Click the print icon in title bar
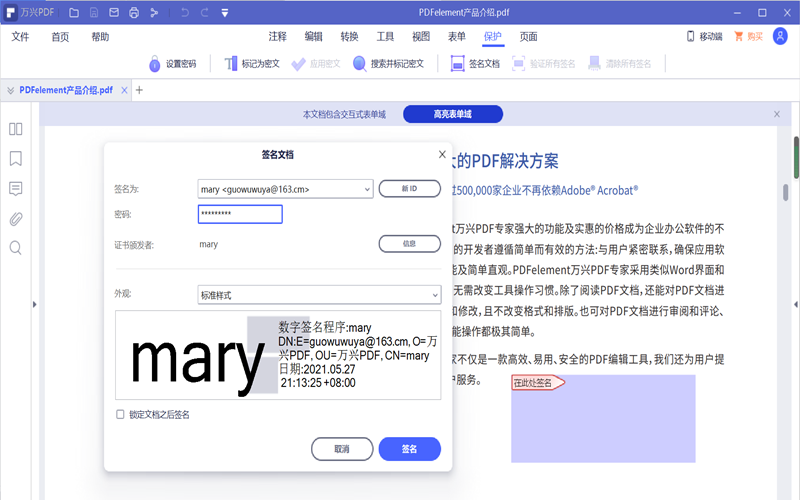Image resolution: width=800 pixels, height=500 pixels. tap(134, 12)
